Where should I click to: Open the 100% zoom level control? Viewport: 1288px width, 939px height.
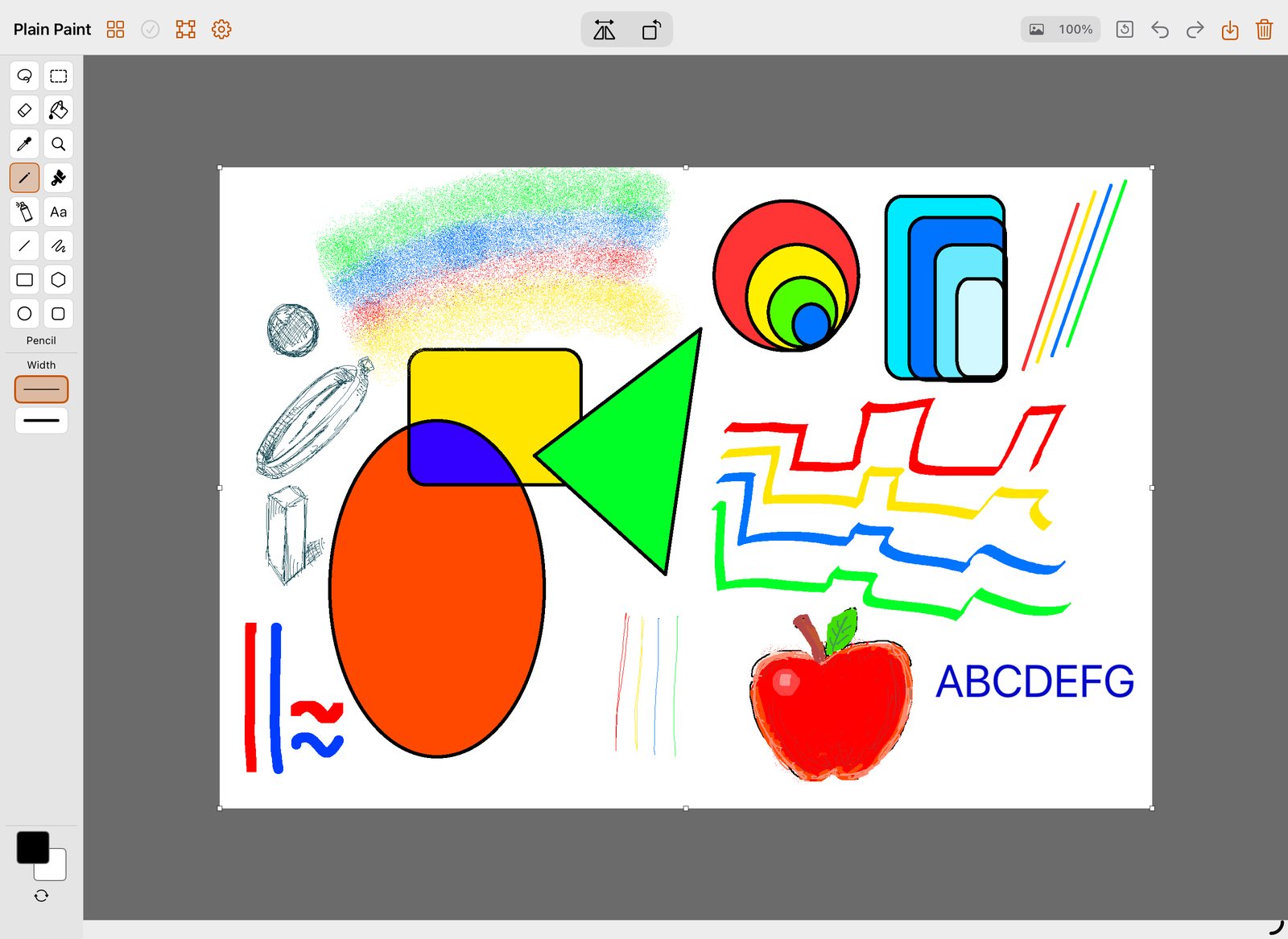[1061, 29]
